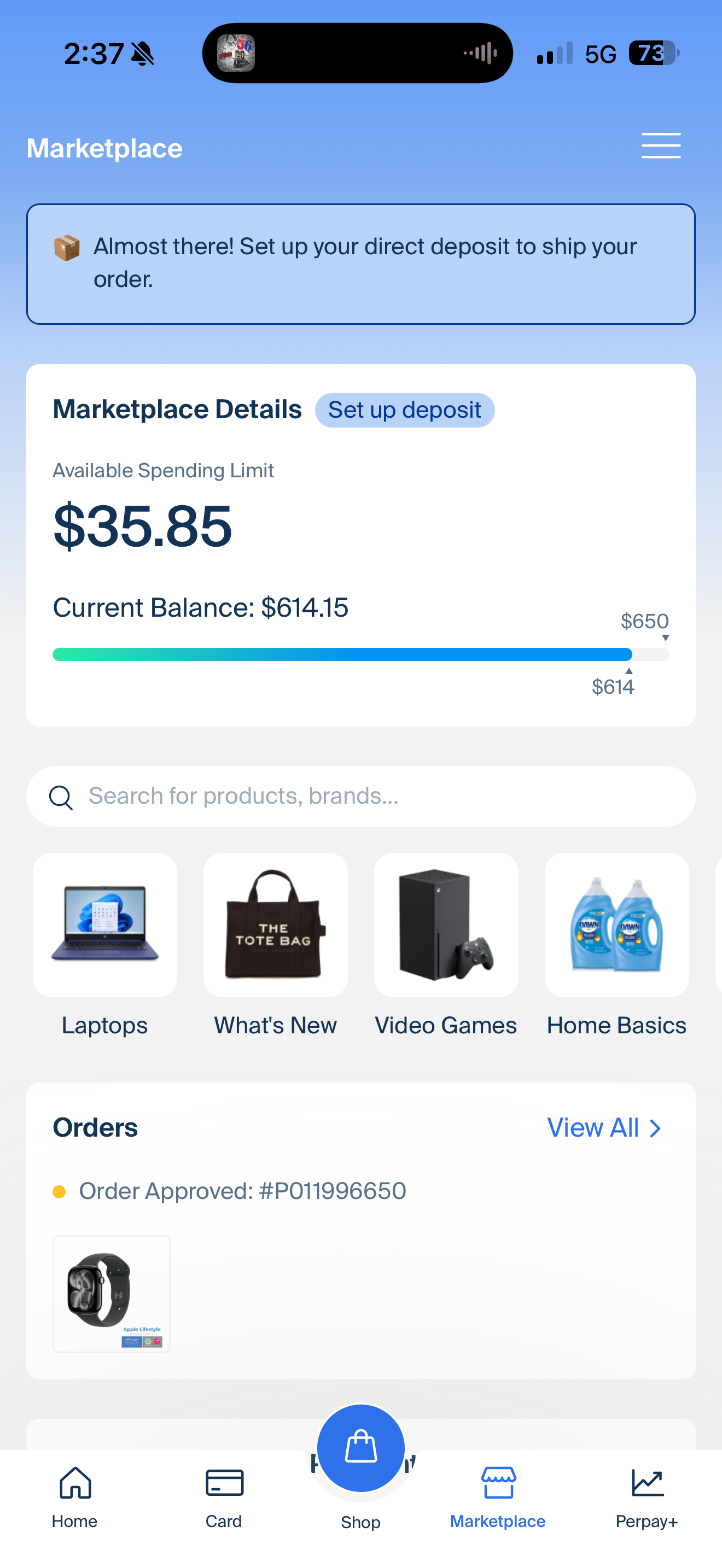Open the Home Basics Dawn category
The width and height of the screenshot is (722, 1568).
coord(616,925)
